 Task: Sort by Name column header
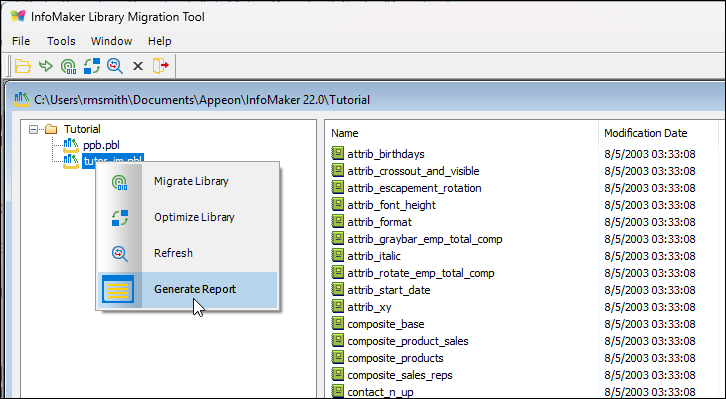[x=344, y=133]
